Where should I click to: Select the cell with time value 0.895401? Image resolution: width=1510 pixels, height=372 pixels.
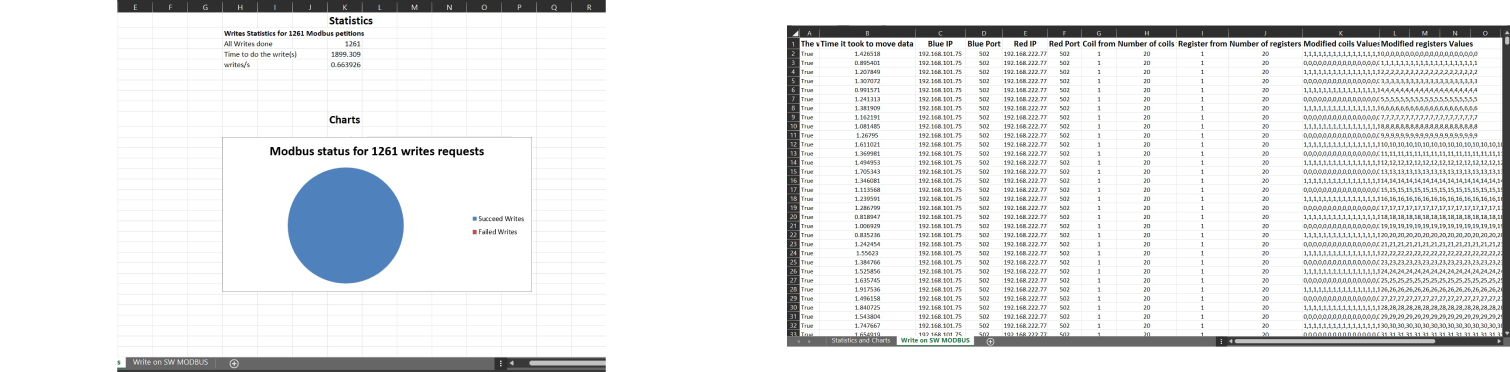[866, 63]
